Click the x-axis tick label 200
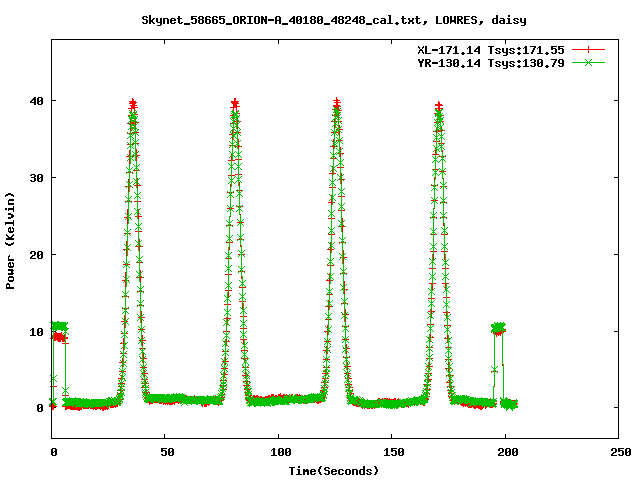Screen dimensions: 640x480 507,452
